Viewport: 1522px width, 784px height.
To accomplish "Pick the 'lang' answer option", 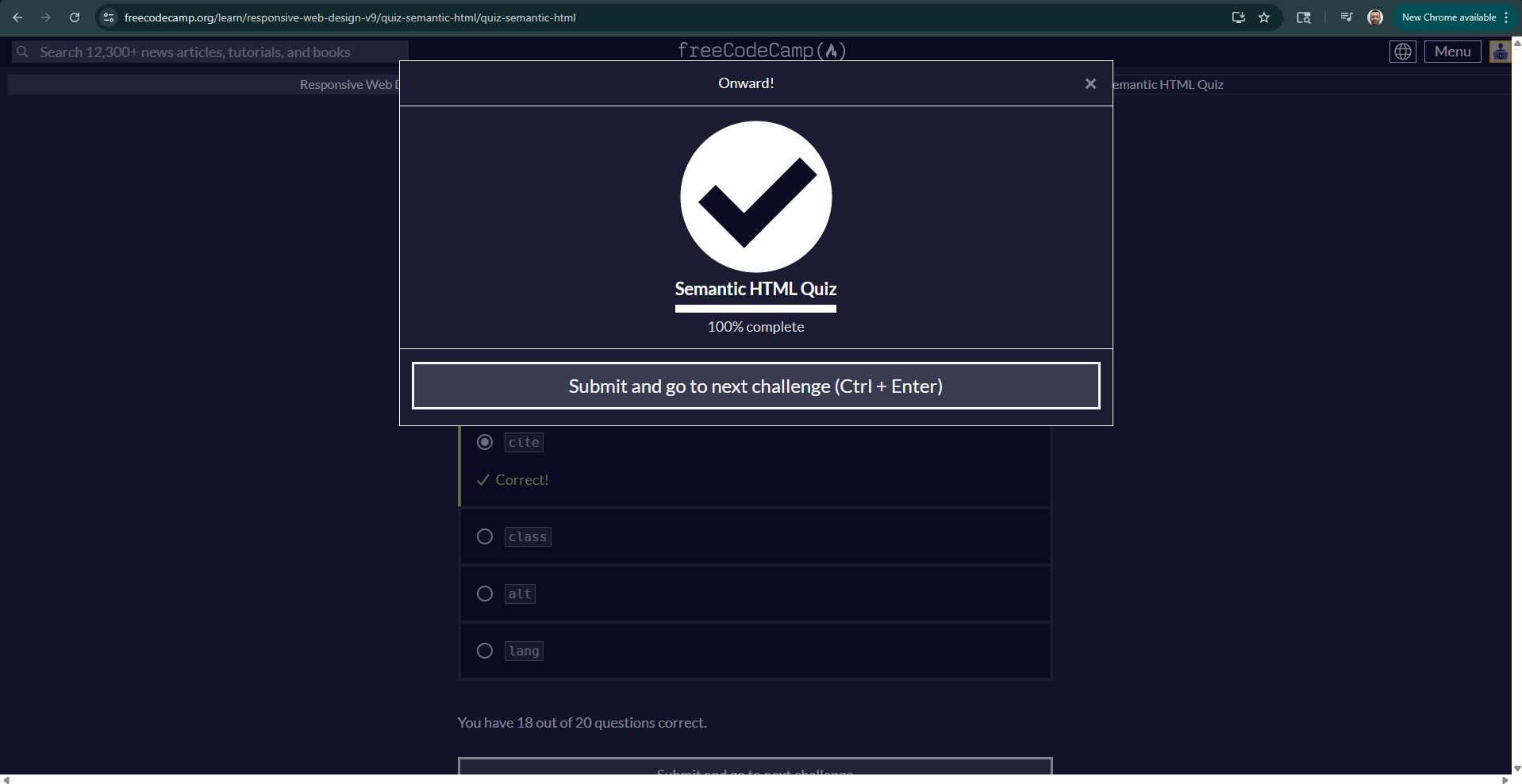I will 485,651.
